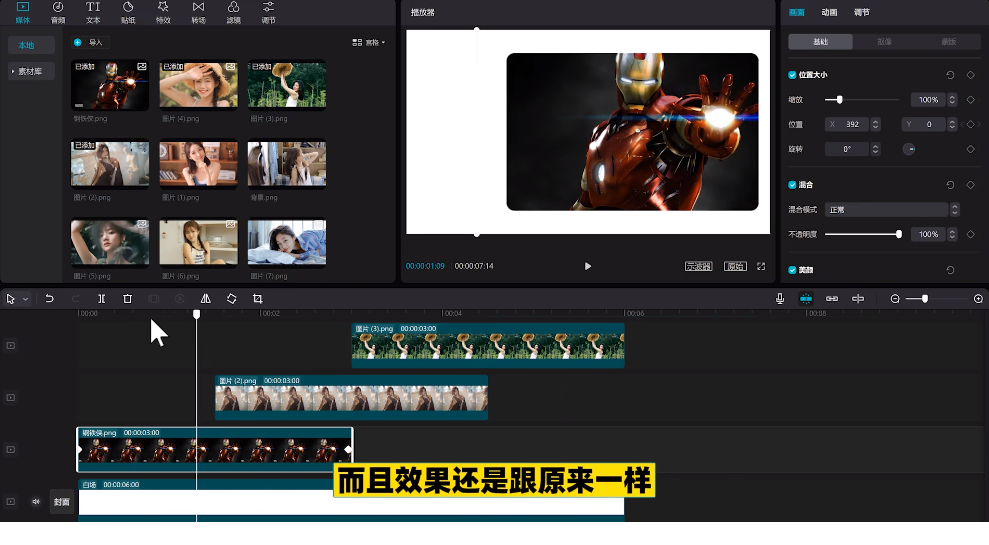Start voice recording with microphone icon
The image size is (989, 545).
(780, 299)
